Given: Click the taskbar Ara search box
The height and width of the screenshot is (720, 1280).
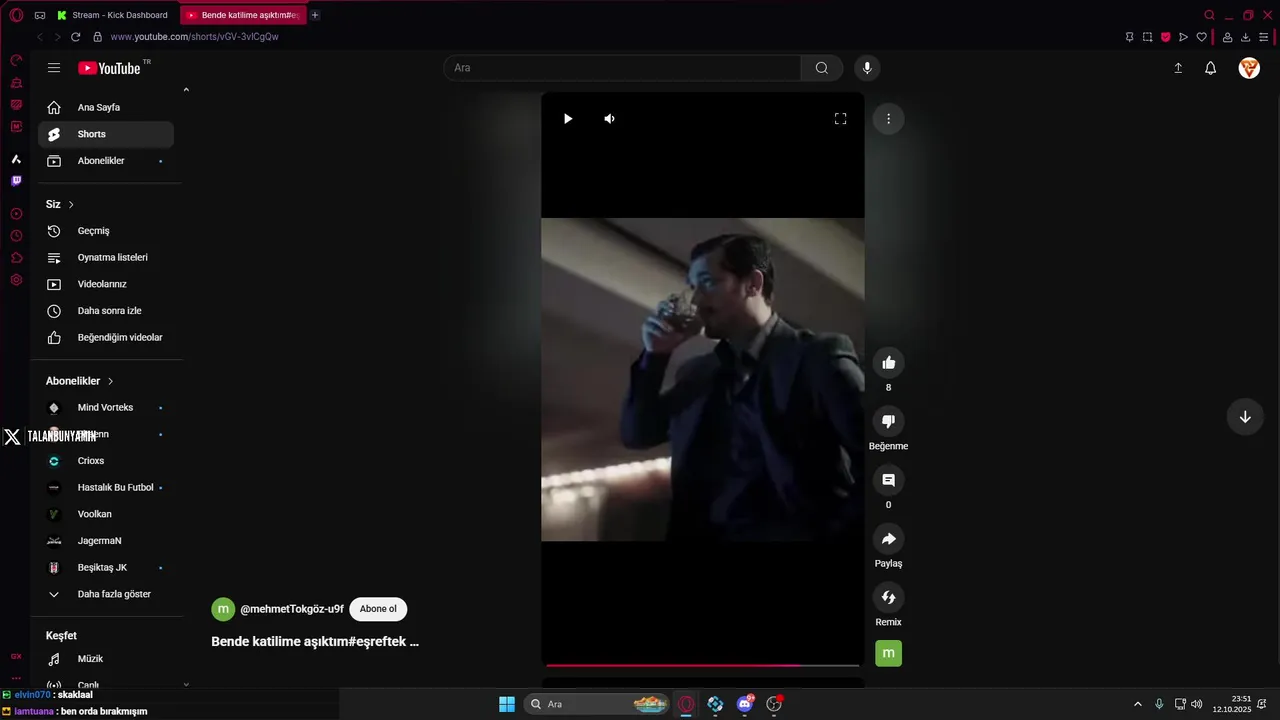Looking at the screenshot, I should pos(597,704).
